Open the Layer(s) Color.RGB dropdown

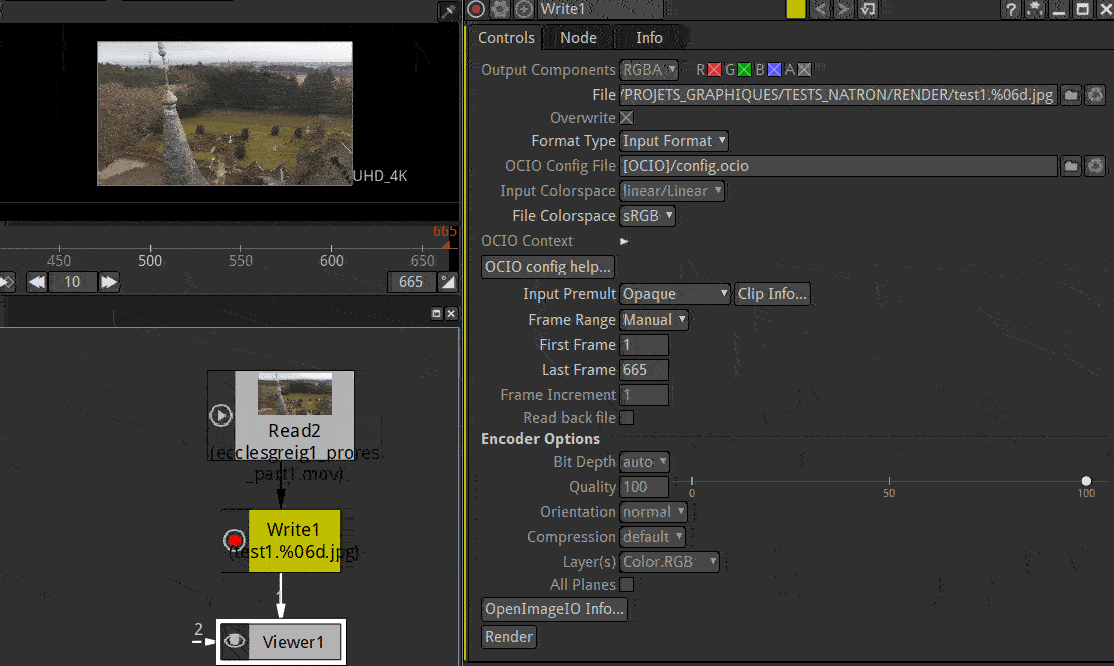click(669, 562)
